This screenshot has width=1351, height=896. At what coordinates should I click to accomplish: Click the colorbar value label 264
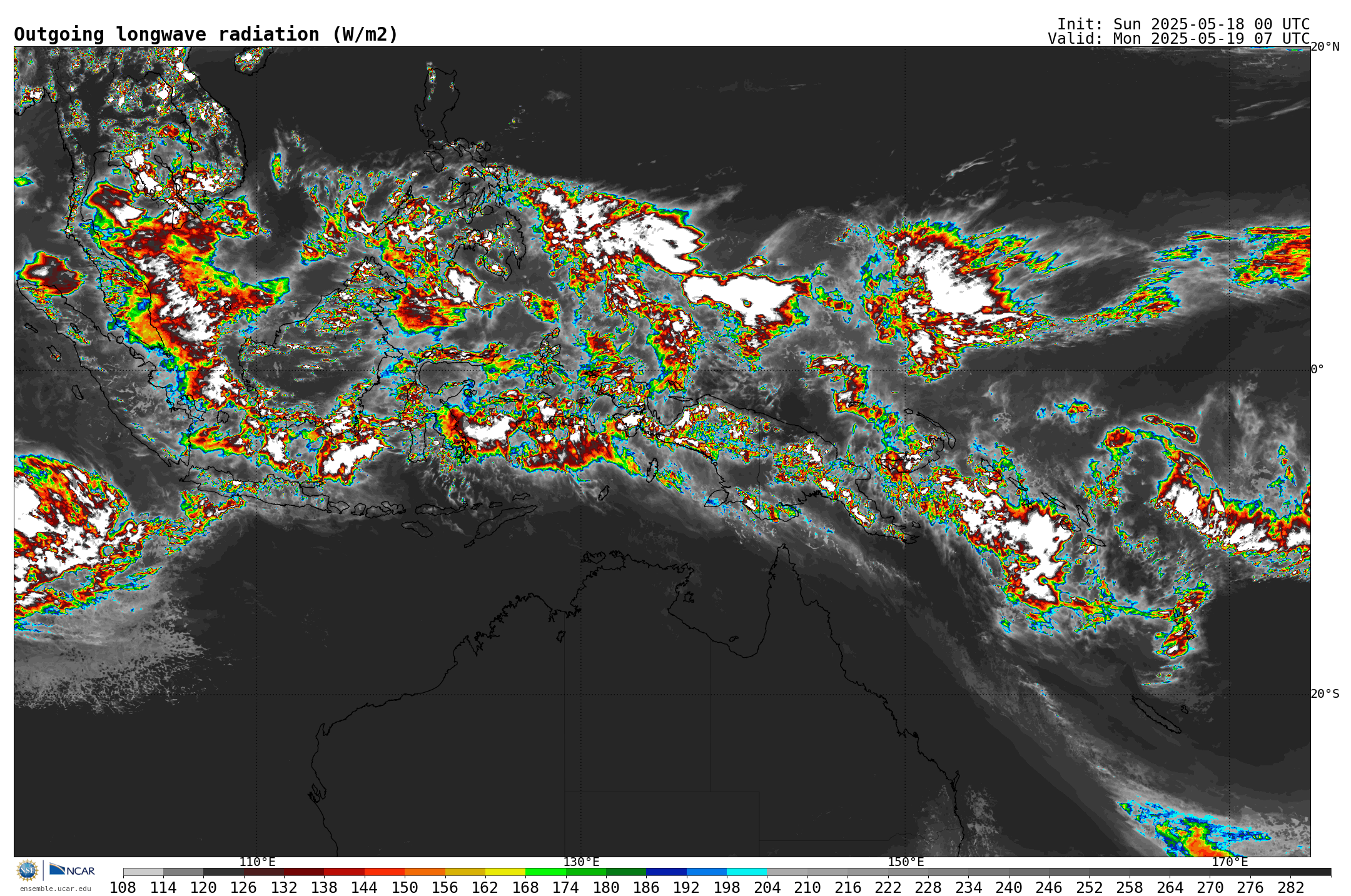1170,887
